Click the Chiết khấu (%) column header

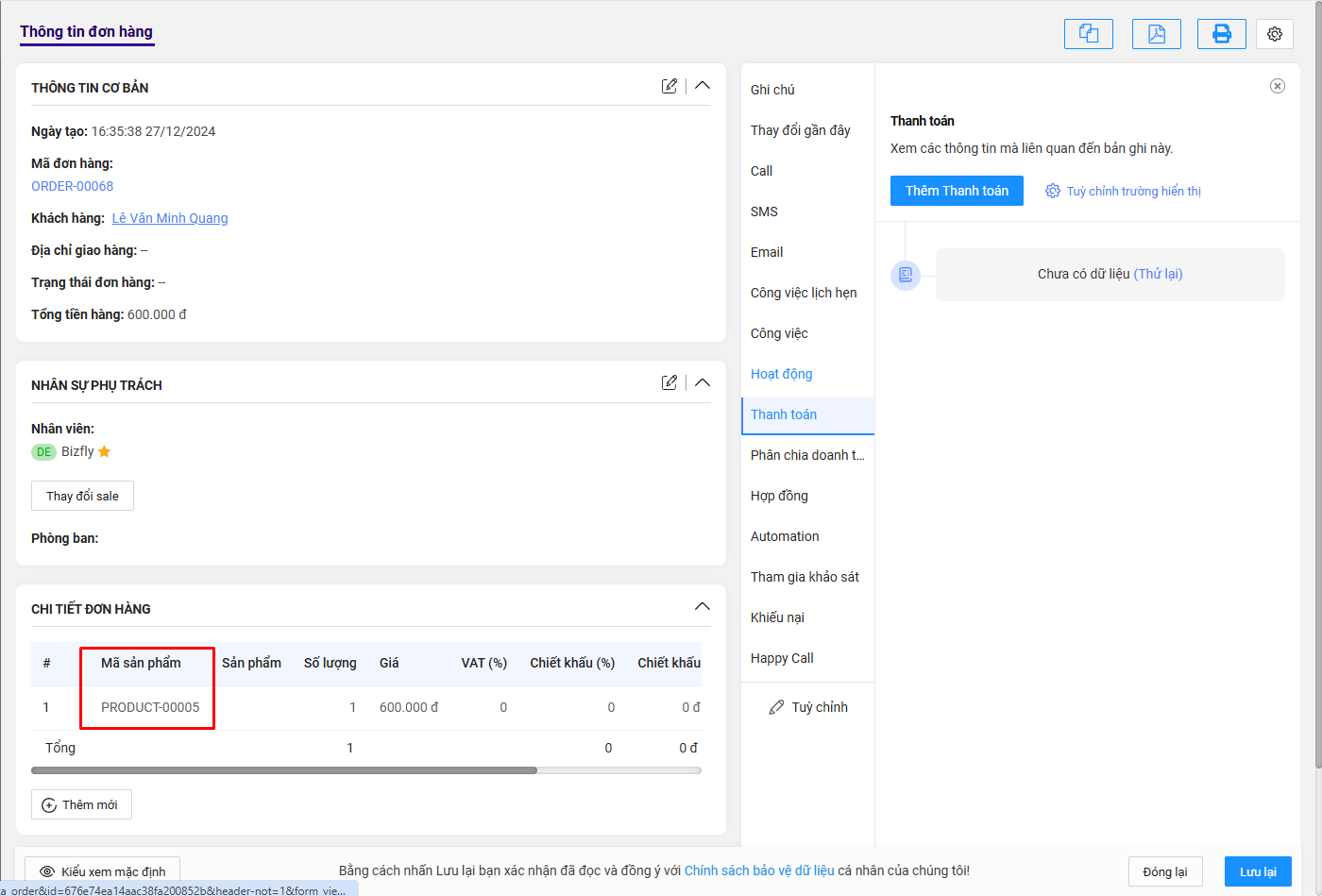[572, 663]
